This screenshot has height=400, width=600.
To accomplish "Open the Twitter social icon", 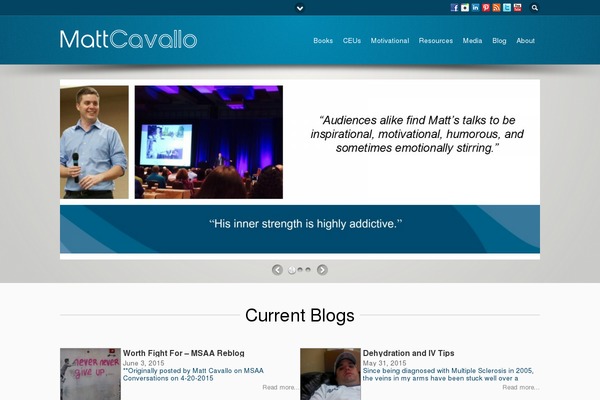I will point(507,8).
